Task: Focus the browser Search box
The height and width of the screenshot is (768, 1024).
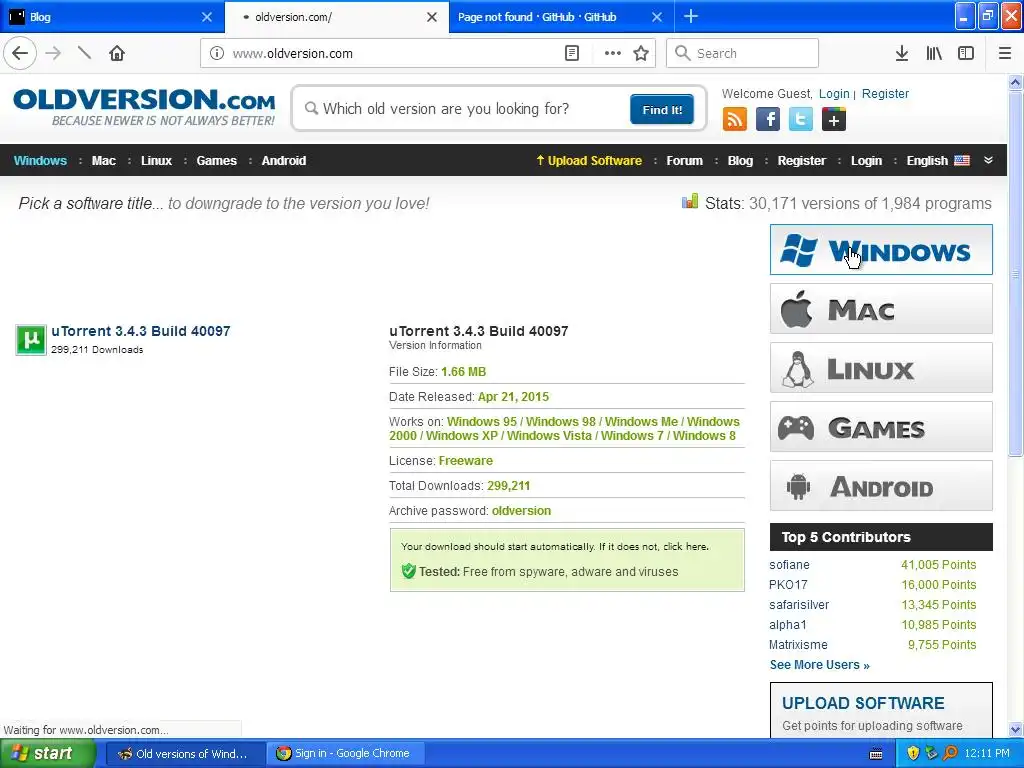Action: (x=743, y=54)
